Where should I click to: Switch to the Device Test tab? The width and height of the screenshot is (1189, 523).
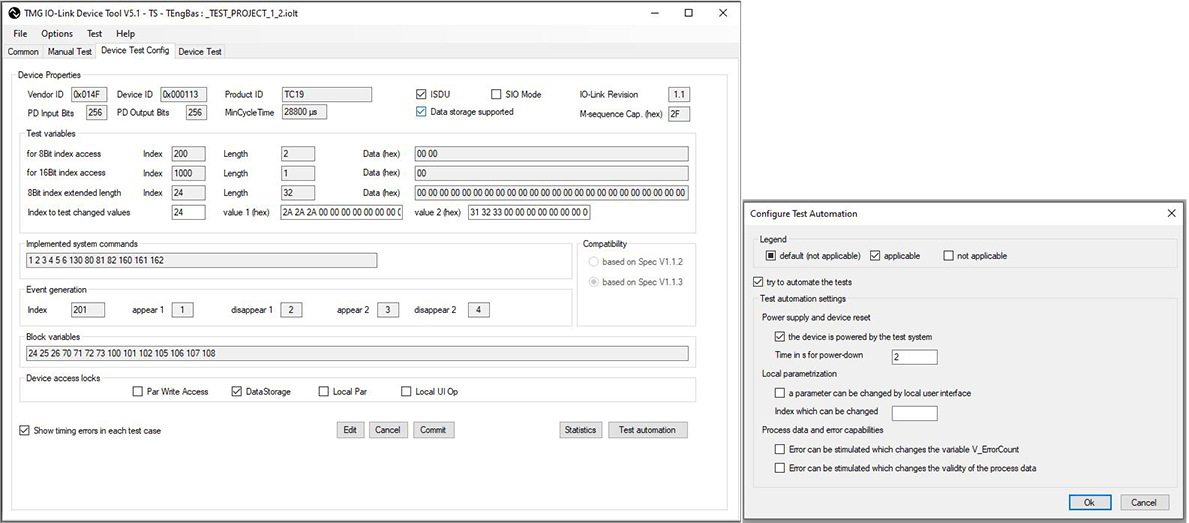coord(200,52)
